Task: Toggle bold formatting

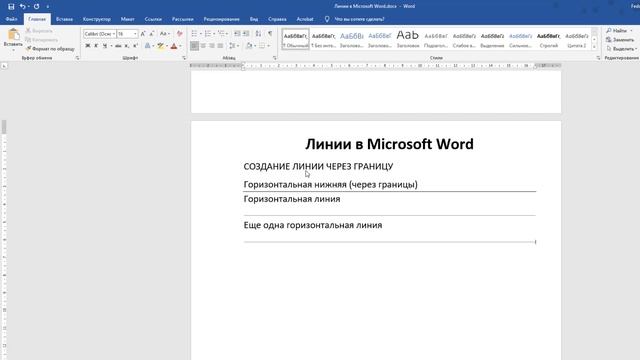Action: coord(87,46)
